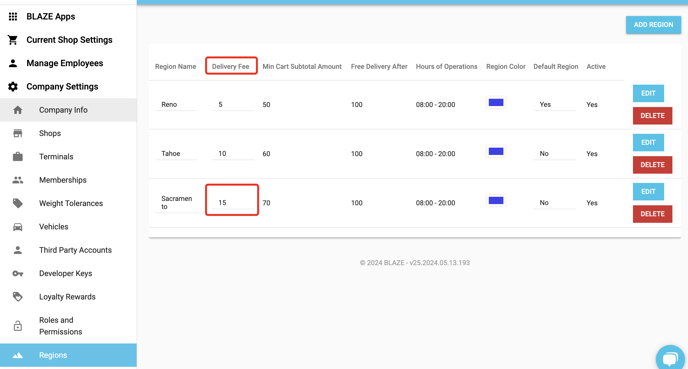Edit the Sacramento region

click(648, 192)
